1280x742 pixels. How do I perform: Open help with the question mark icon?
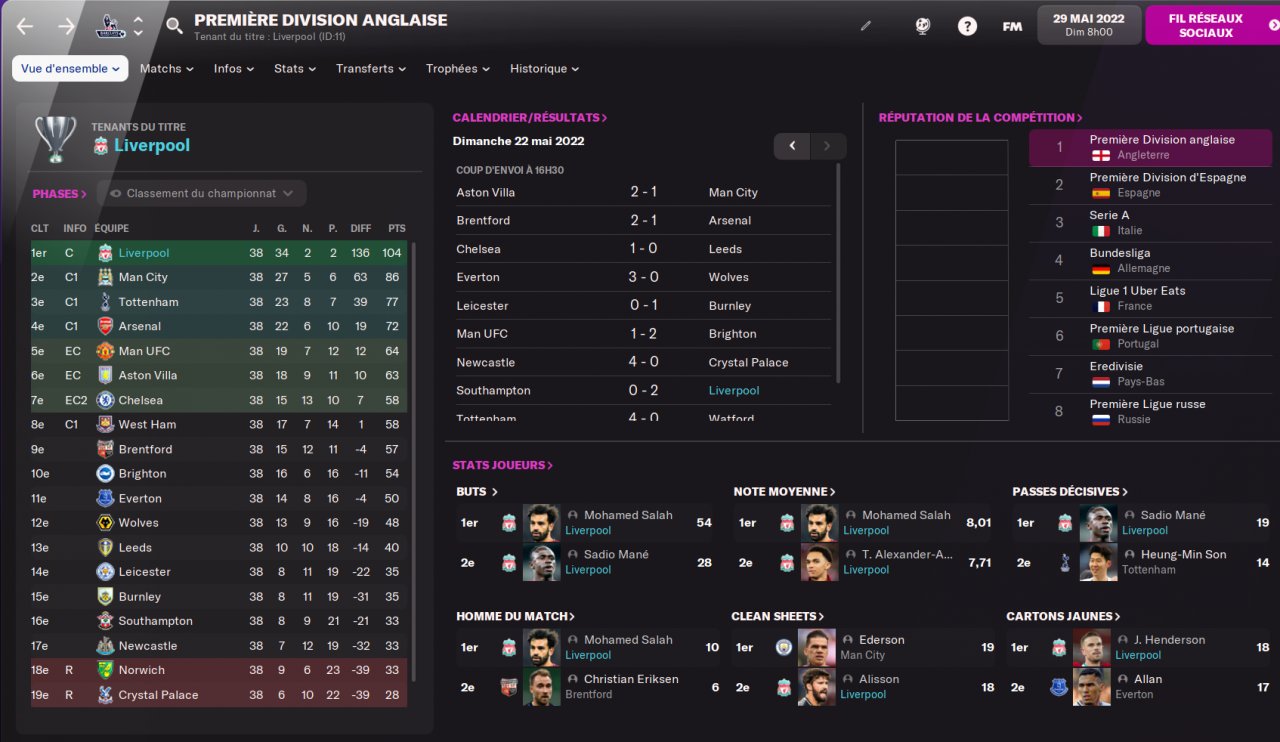(967, 26)
